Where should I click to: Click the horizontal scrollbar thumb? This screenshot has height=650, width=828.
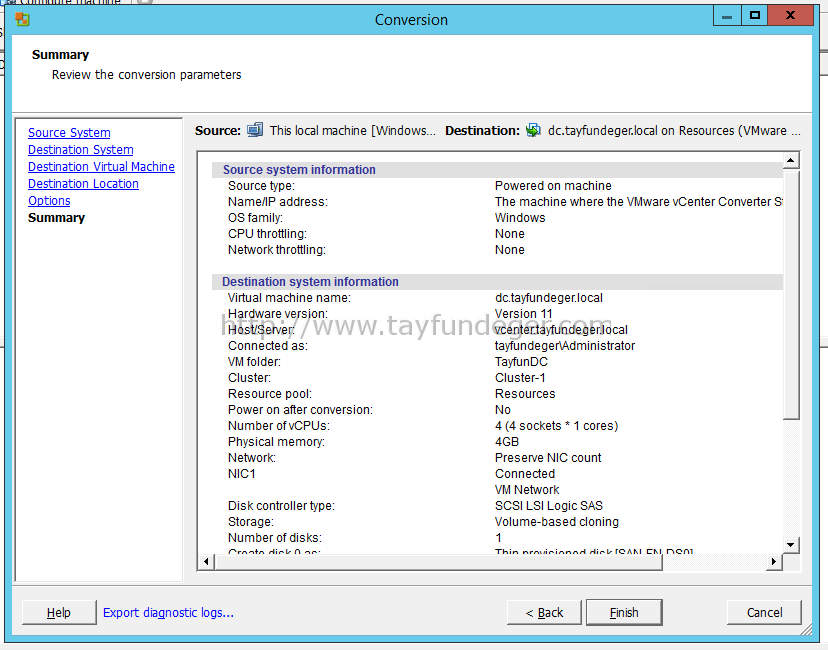(x=438, y=562)
